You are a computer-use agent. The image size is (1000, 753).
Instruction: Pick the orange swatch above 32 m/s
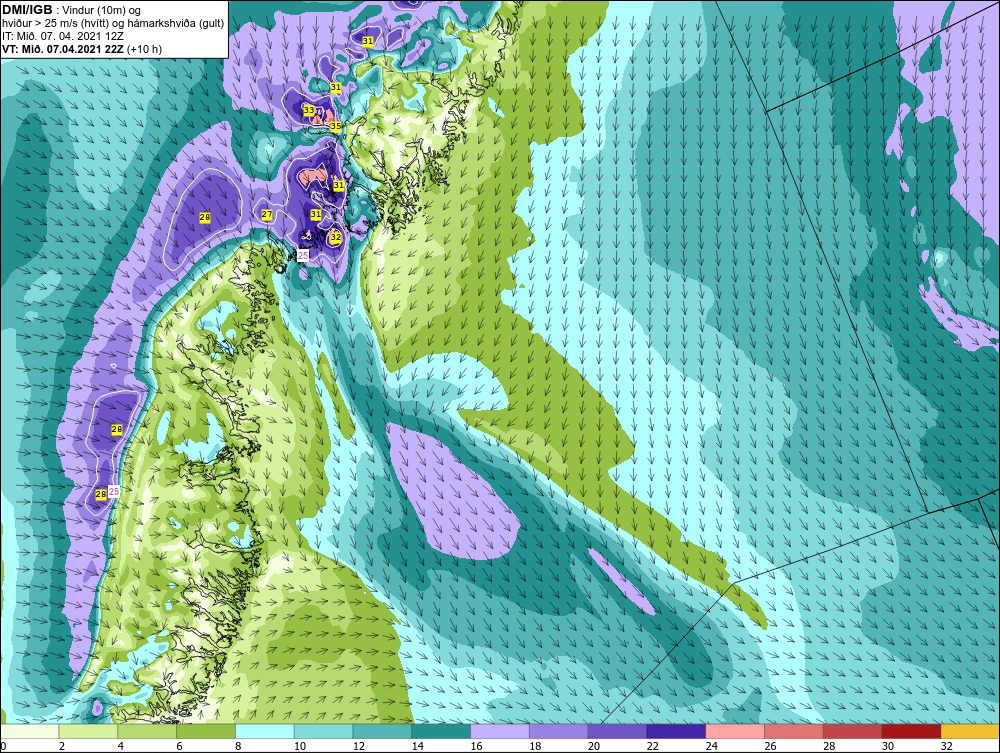coord(970,731)
